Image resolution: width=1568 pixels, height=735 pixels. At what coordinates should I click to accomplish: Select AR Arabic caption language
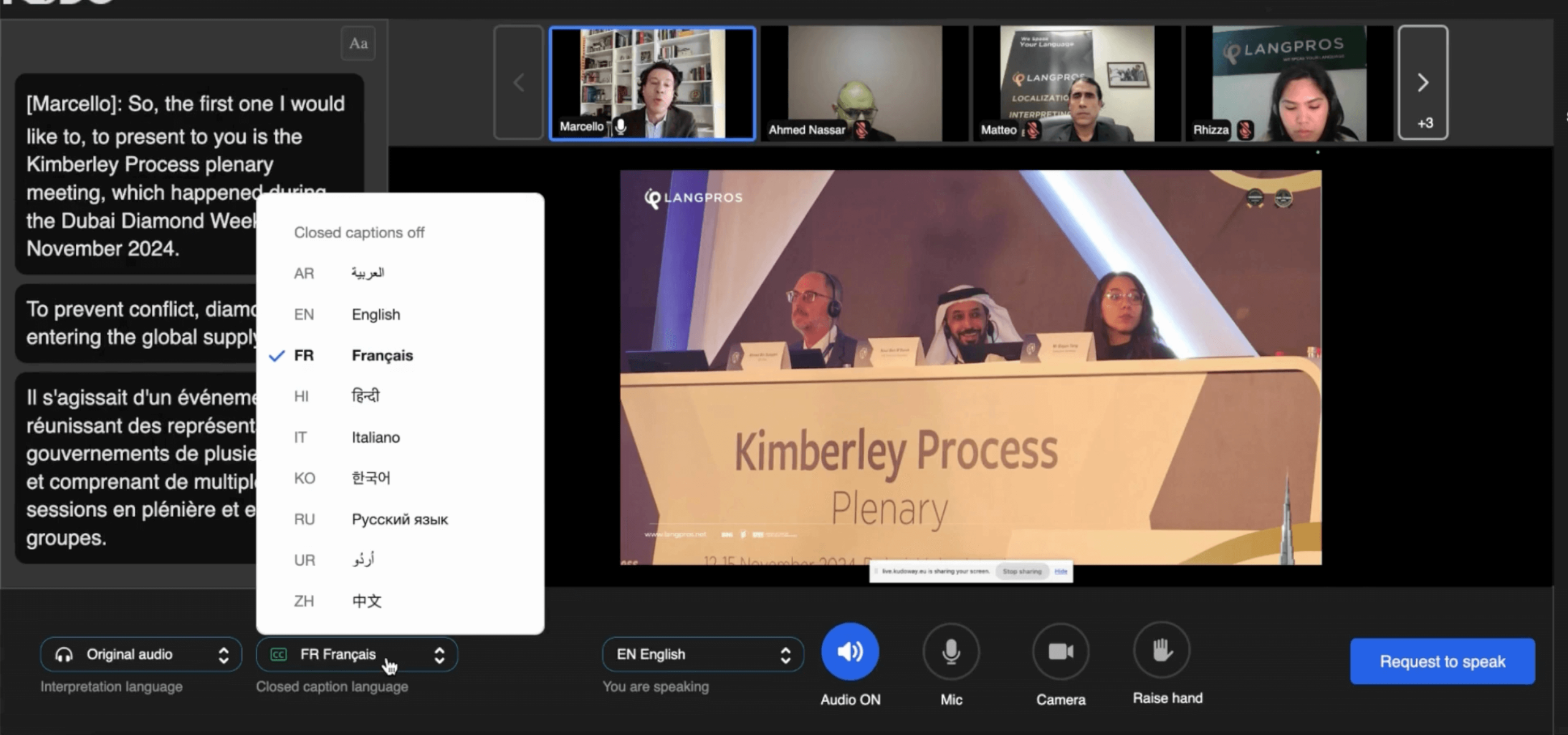(x=400, y=273)
